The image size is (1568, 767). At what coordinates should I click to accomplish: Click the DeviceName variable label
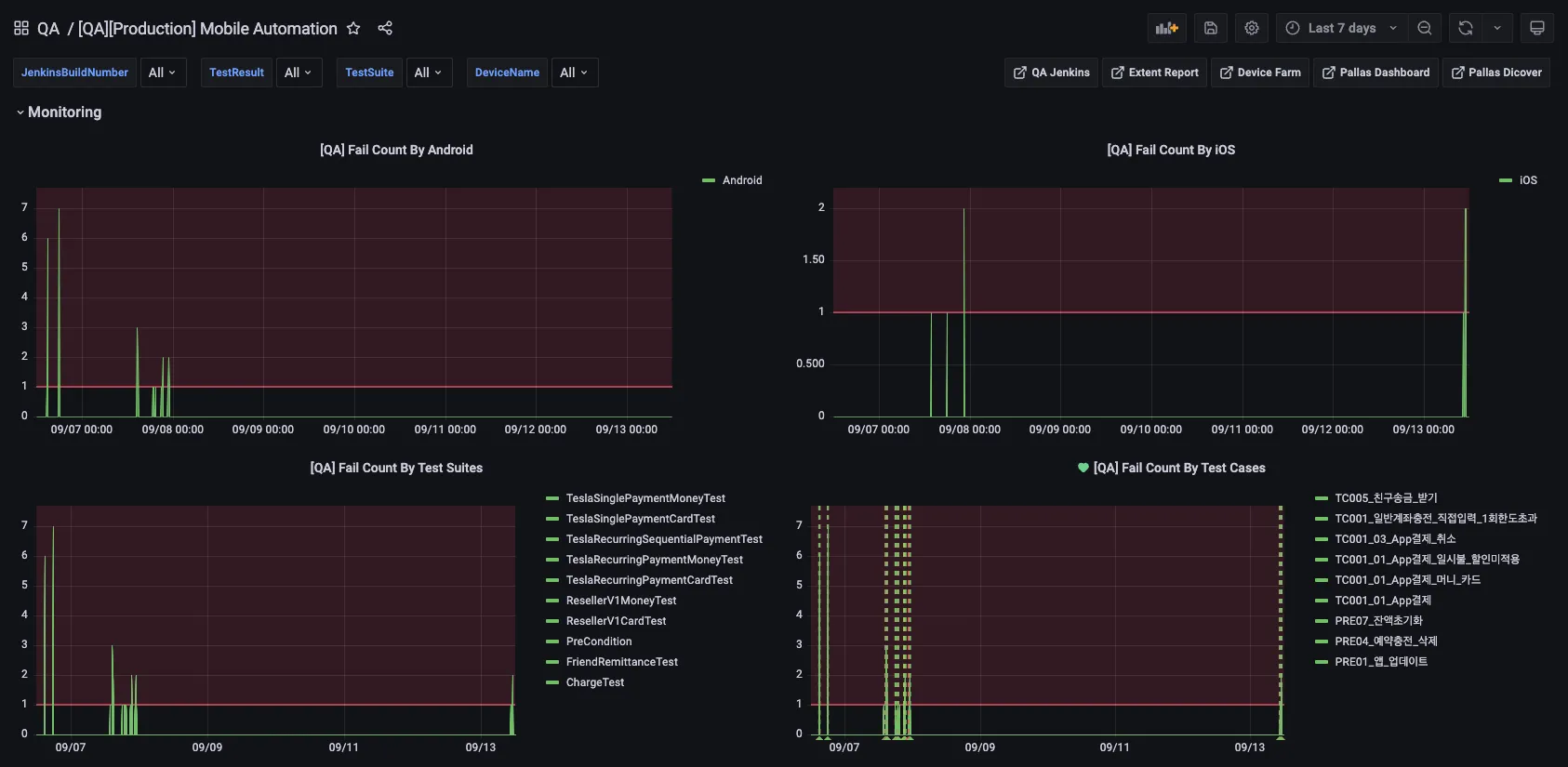coord(507,73)
